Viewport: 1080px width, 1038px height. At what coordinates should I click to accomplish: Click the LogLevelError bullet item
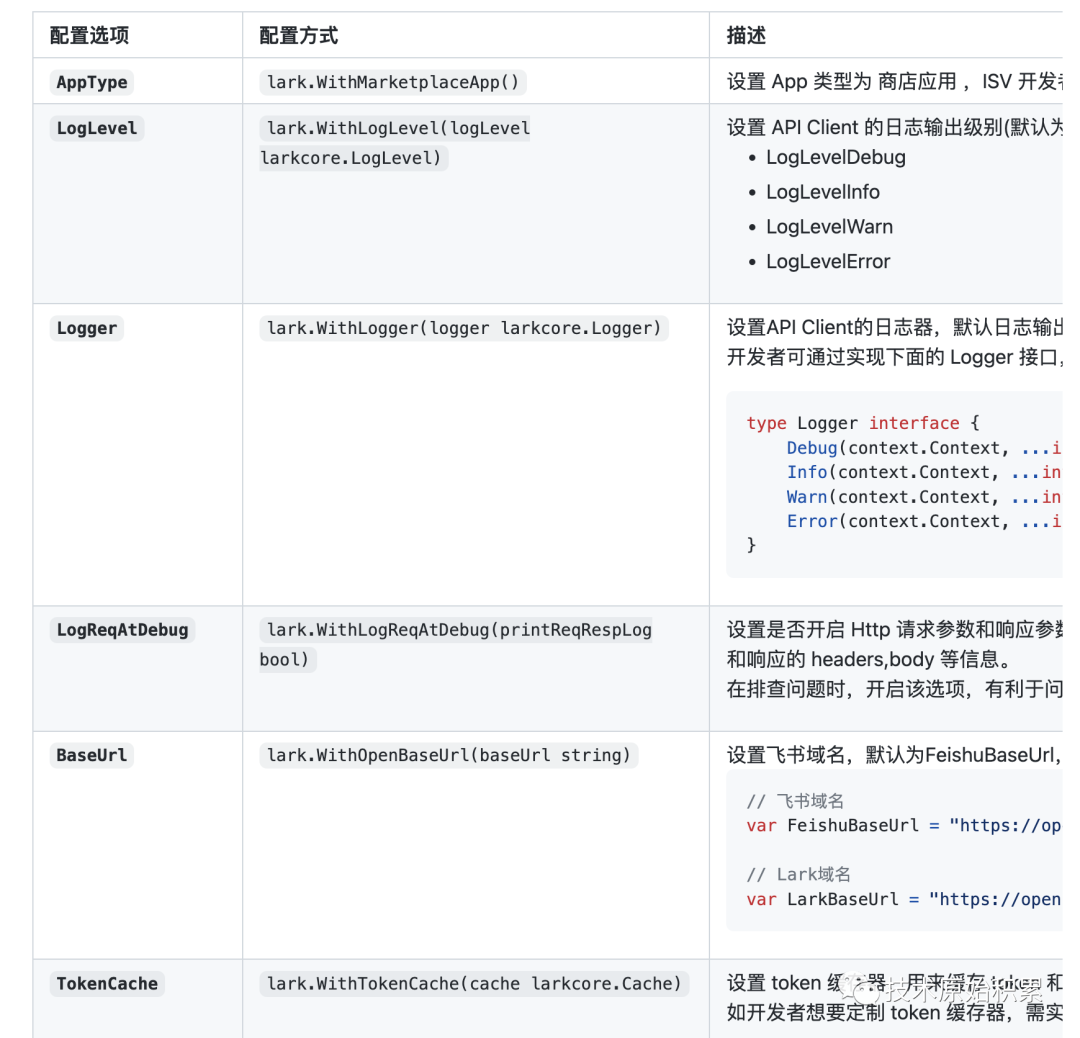coord(828,262)
